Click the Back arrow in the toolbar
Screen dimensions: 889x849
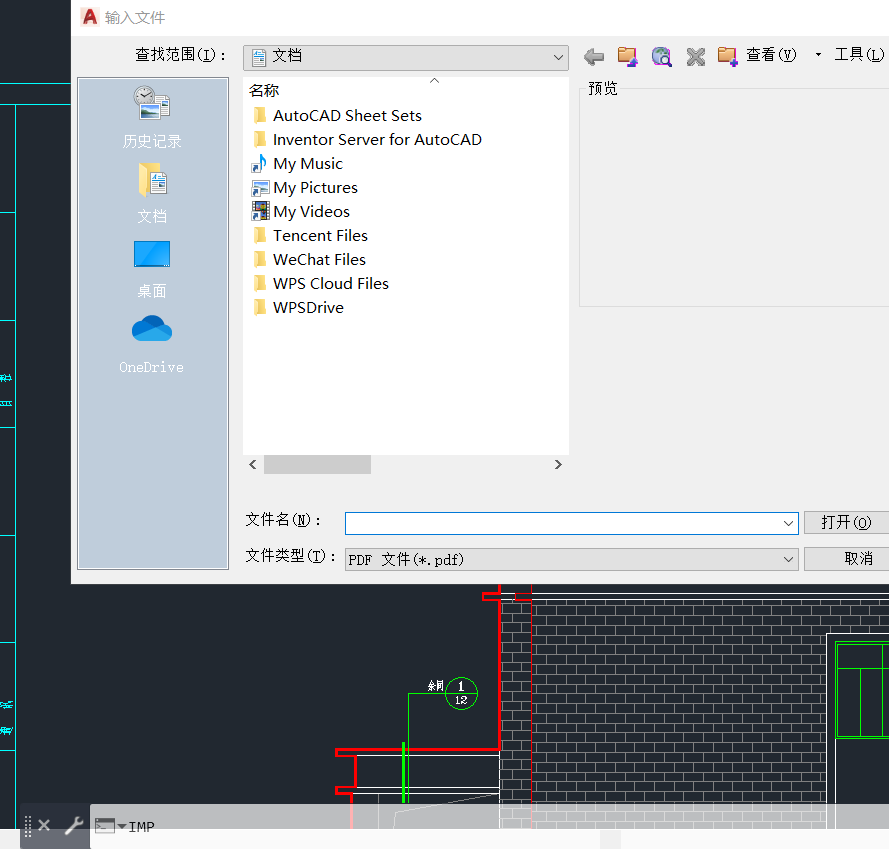(593, 56)
